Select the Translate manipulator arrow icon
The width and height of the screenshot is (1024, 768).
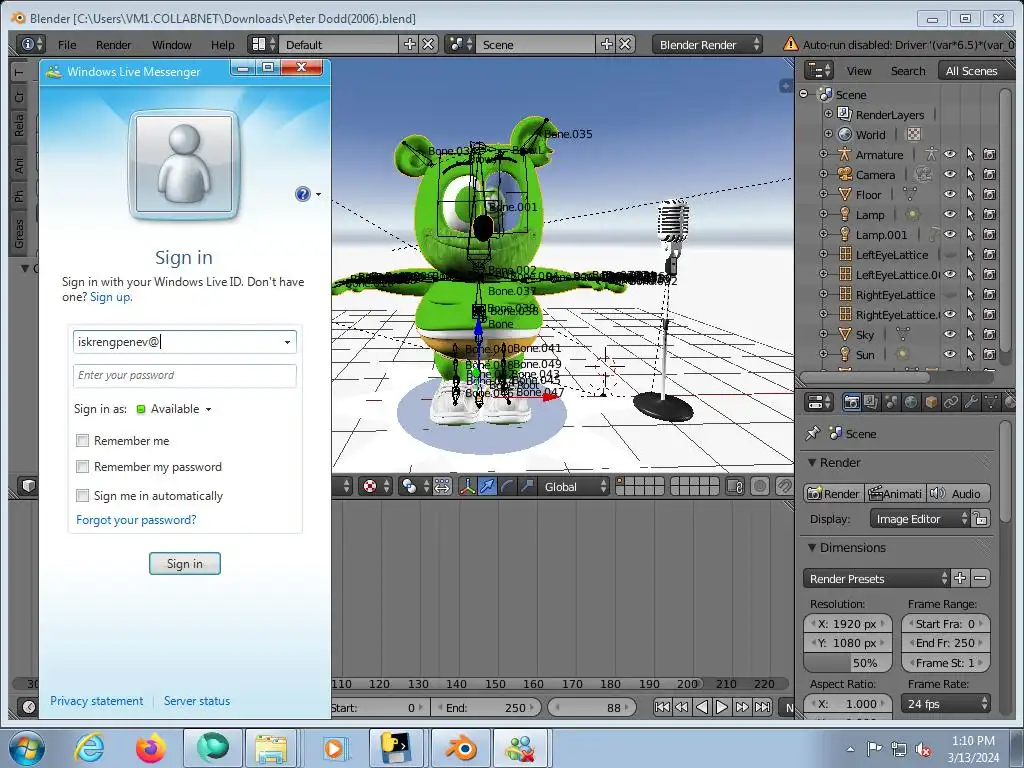coord(487,487)
